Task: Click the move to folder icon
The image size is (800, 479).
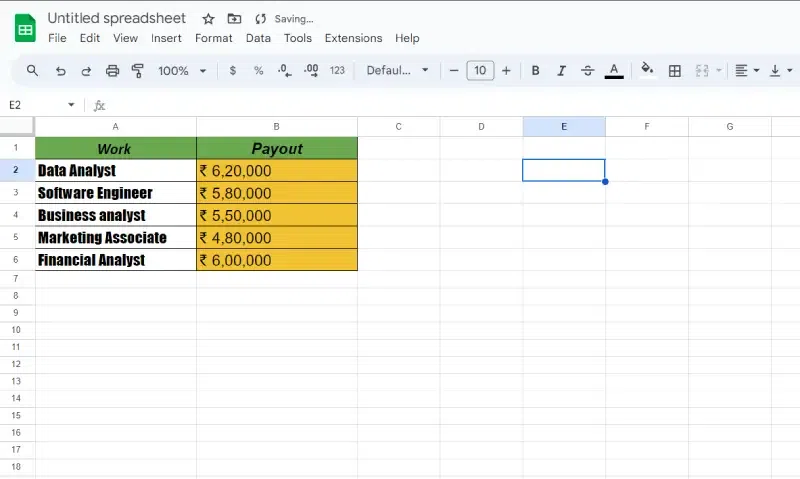Action: (234, 19)
